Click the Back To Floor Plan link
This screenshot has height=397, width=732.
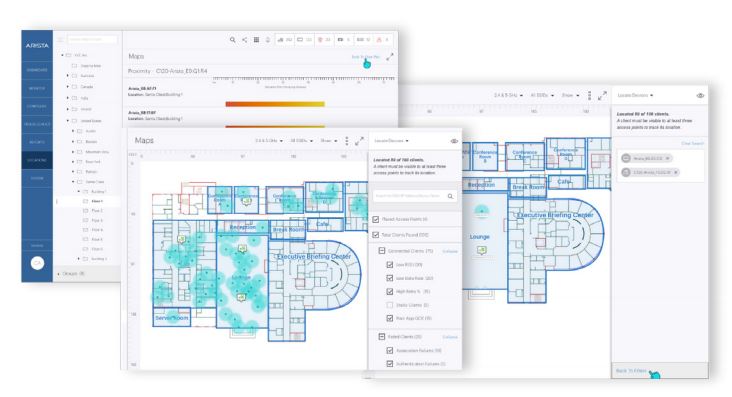point(366,57)
